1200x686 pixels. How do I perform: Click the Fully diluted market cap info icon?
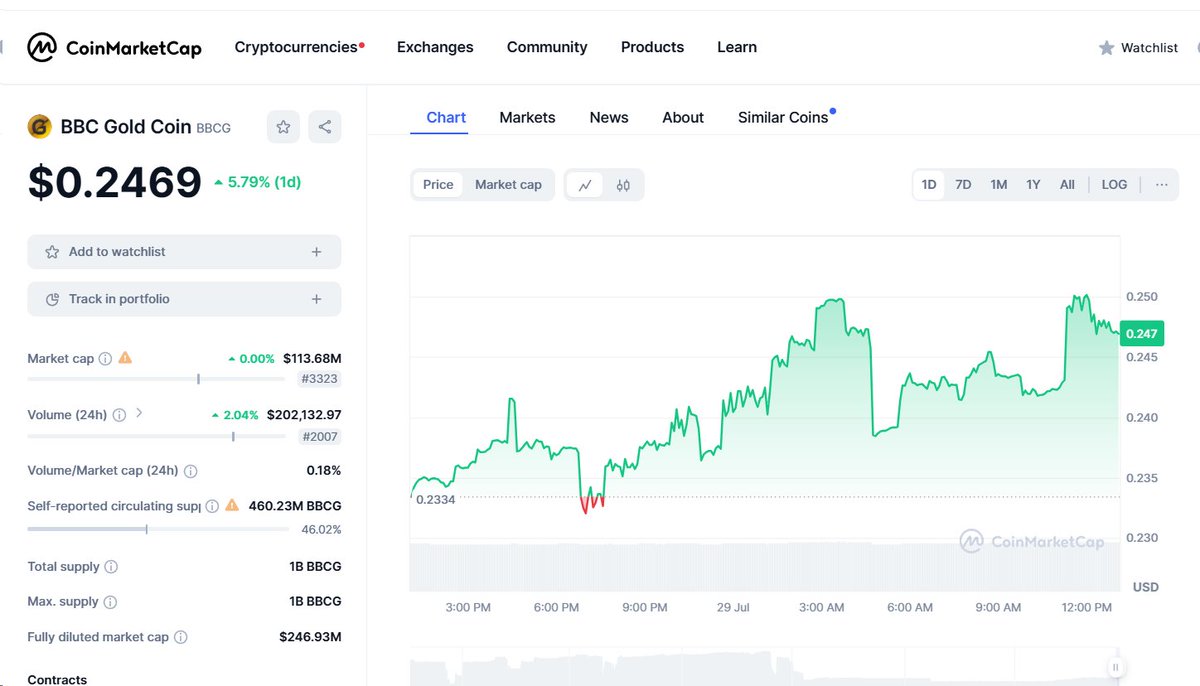pos(181,637)
